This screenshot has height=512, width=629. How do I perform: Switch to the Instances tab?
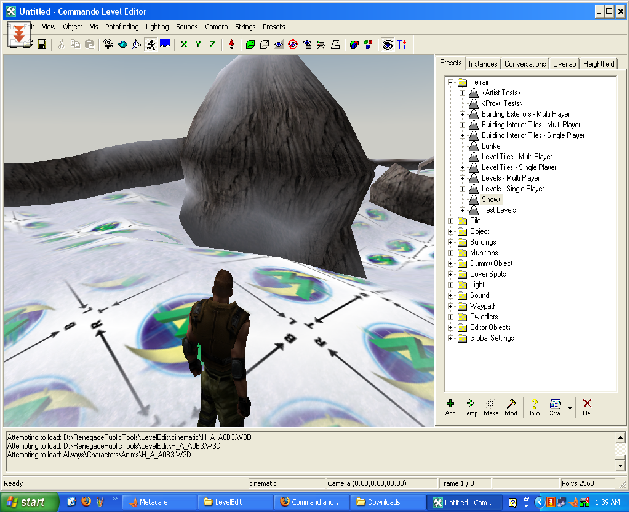(x=482, y=64)
